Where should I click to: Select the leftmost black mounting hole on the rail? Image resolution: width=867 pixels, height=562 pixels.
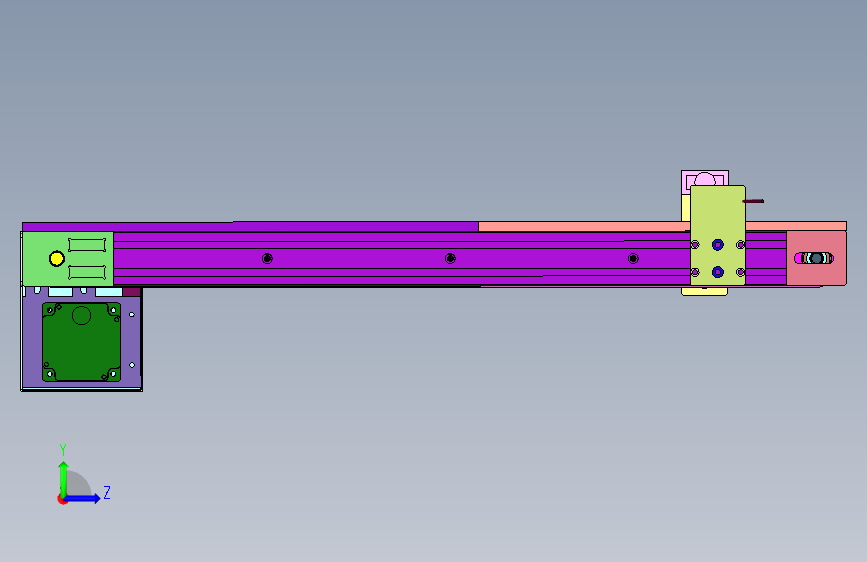tap(267, 258)
